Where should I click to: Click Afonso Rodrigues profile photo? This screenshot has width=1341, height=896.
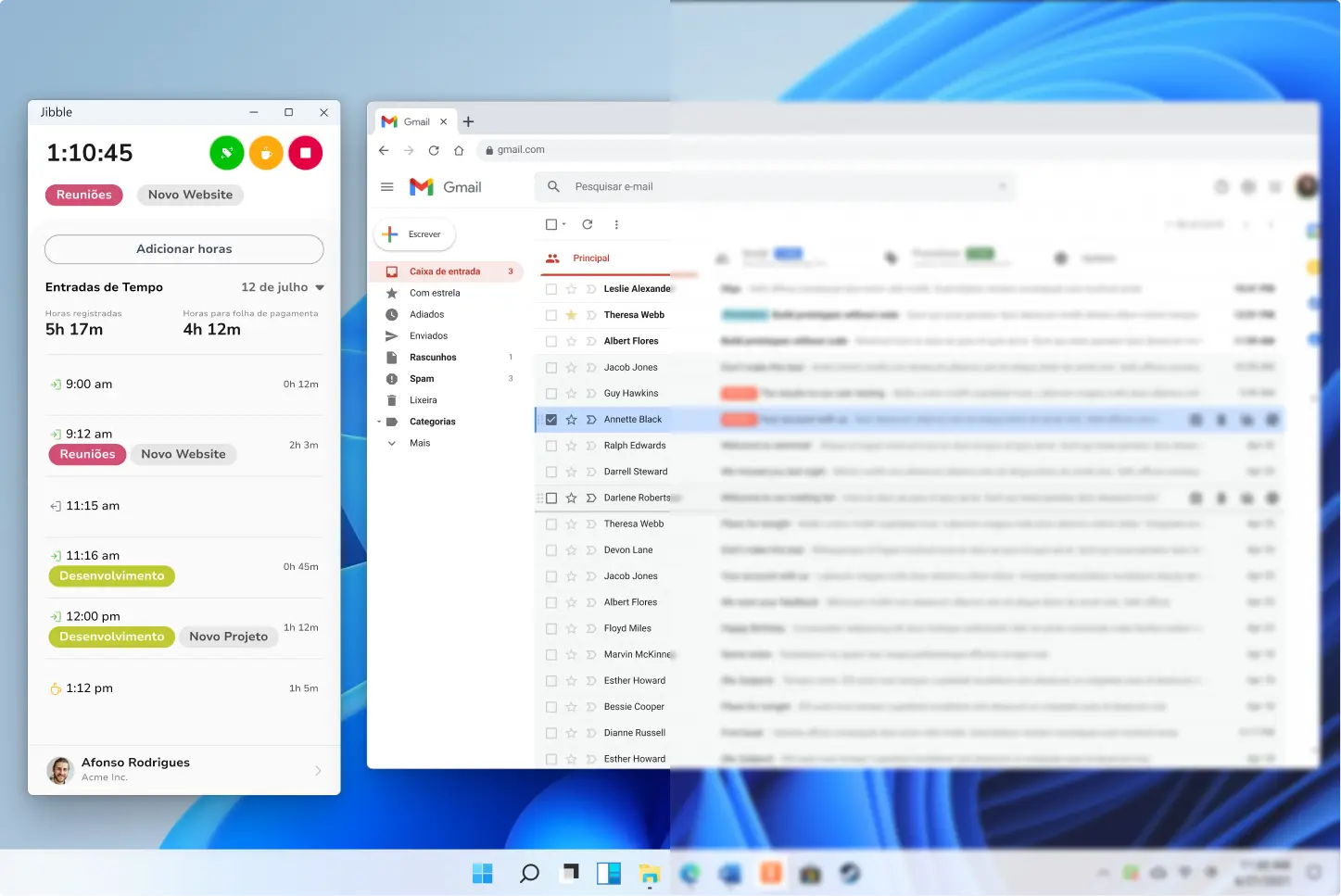click(x=60, y=771)
